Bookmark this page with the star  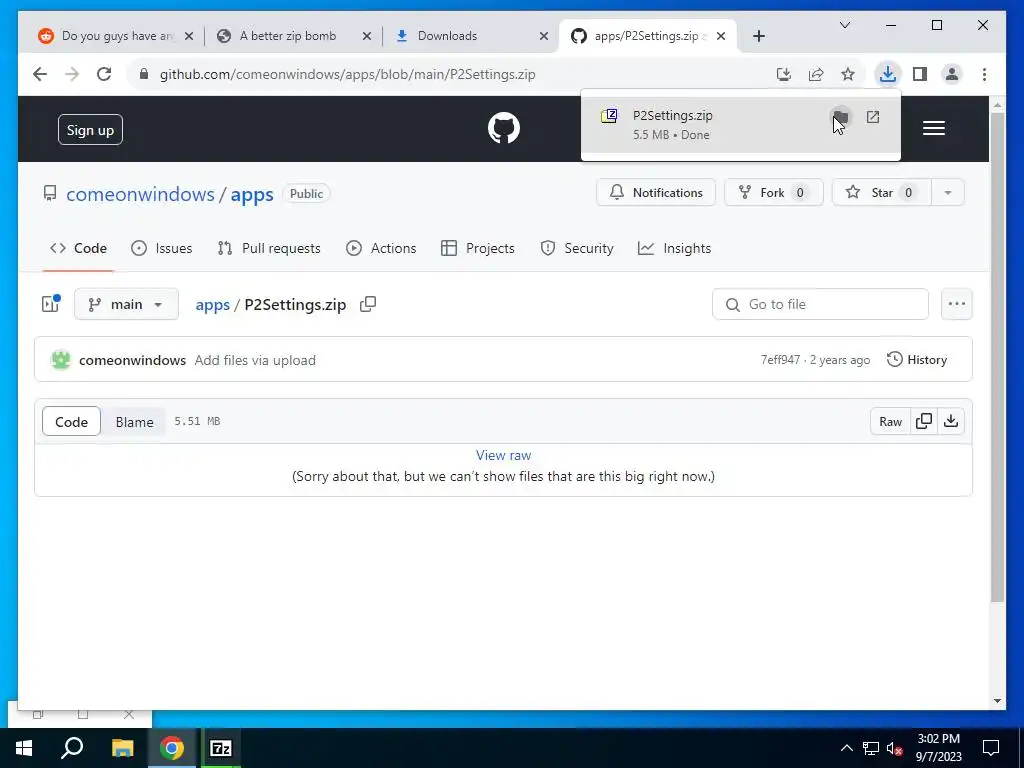(x=848, y=74)
